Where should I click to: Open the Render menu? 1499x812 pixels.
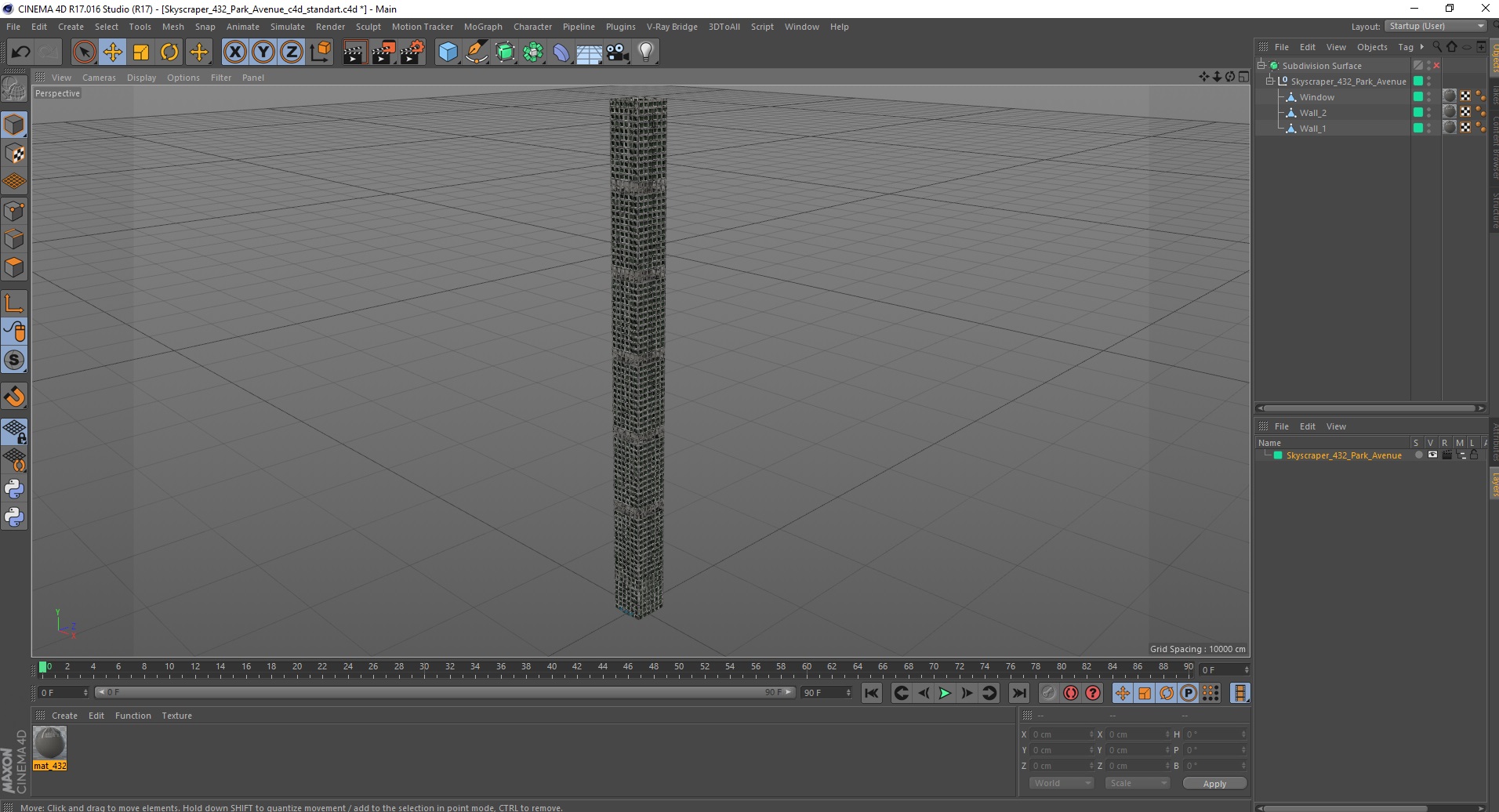point(330,27)
